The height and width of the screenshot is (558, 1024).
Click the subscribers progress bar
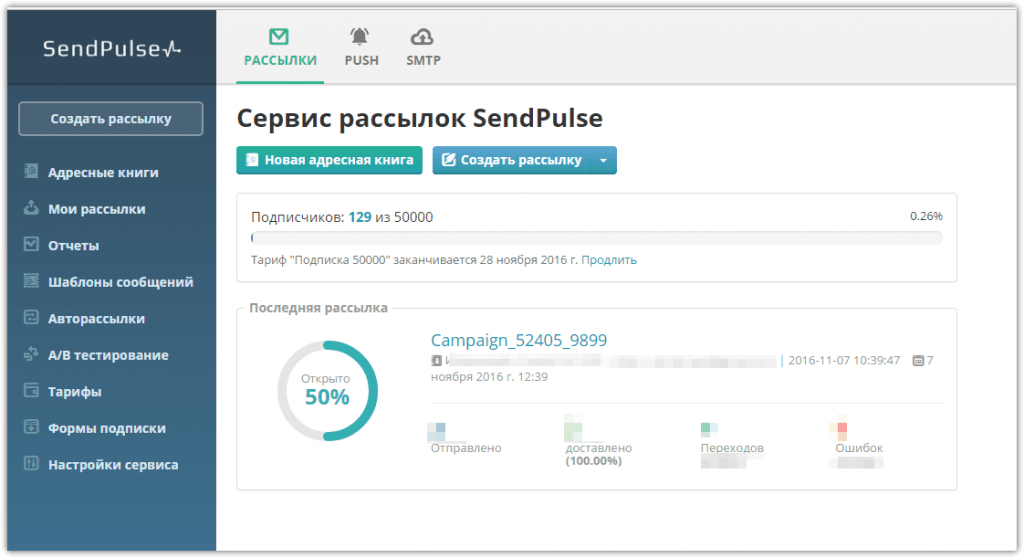point(597,238)
